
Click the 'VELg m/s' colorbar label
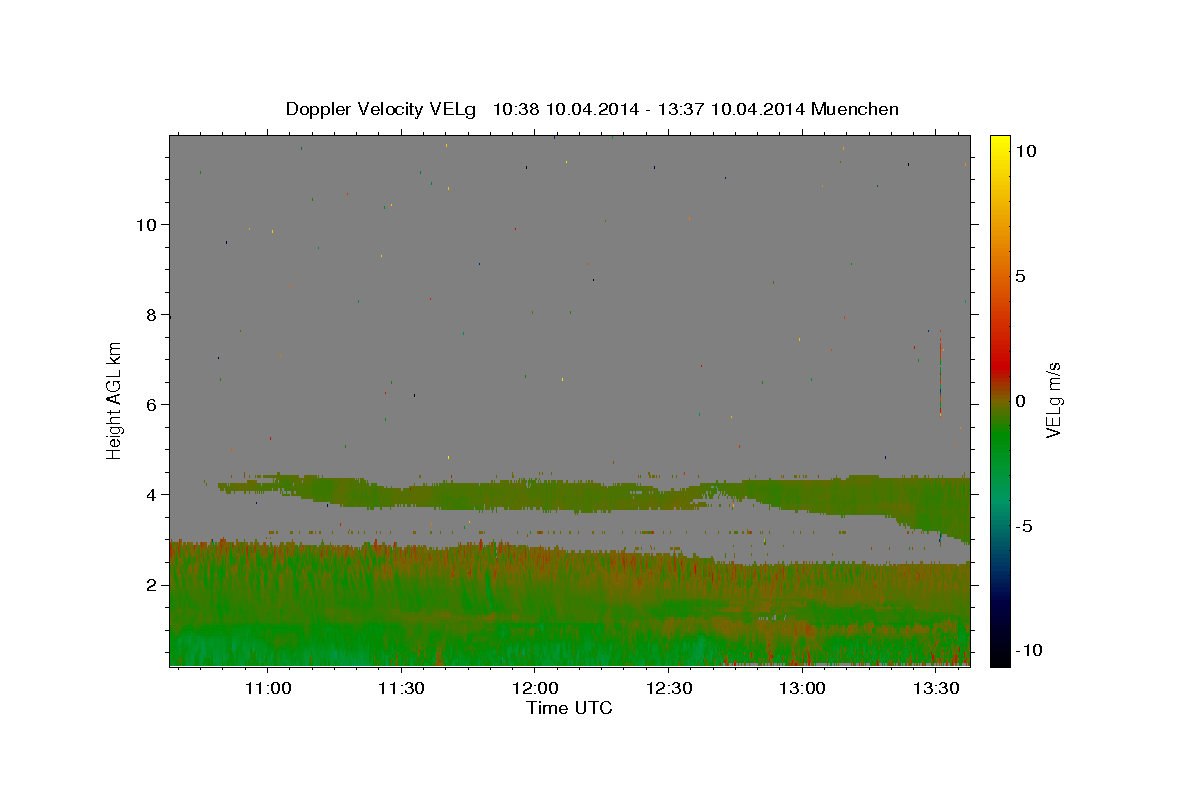pyautogui.click(x=1053, y=401)
